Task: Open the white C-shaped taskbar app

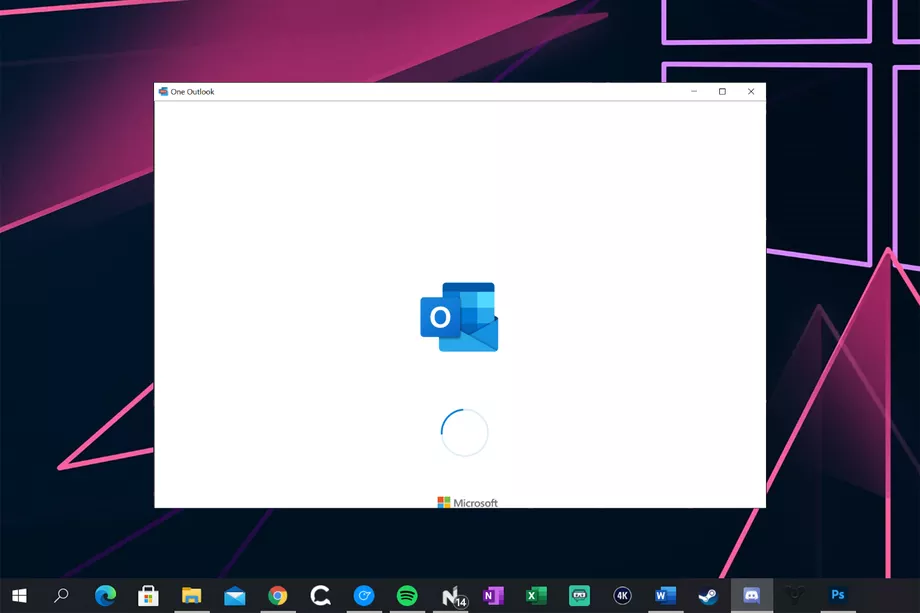Action: (x=320, y=596)
